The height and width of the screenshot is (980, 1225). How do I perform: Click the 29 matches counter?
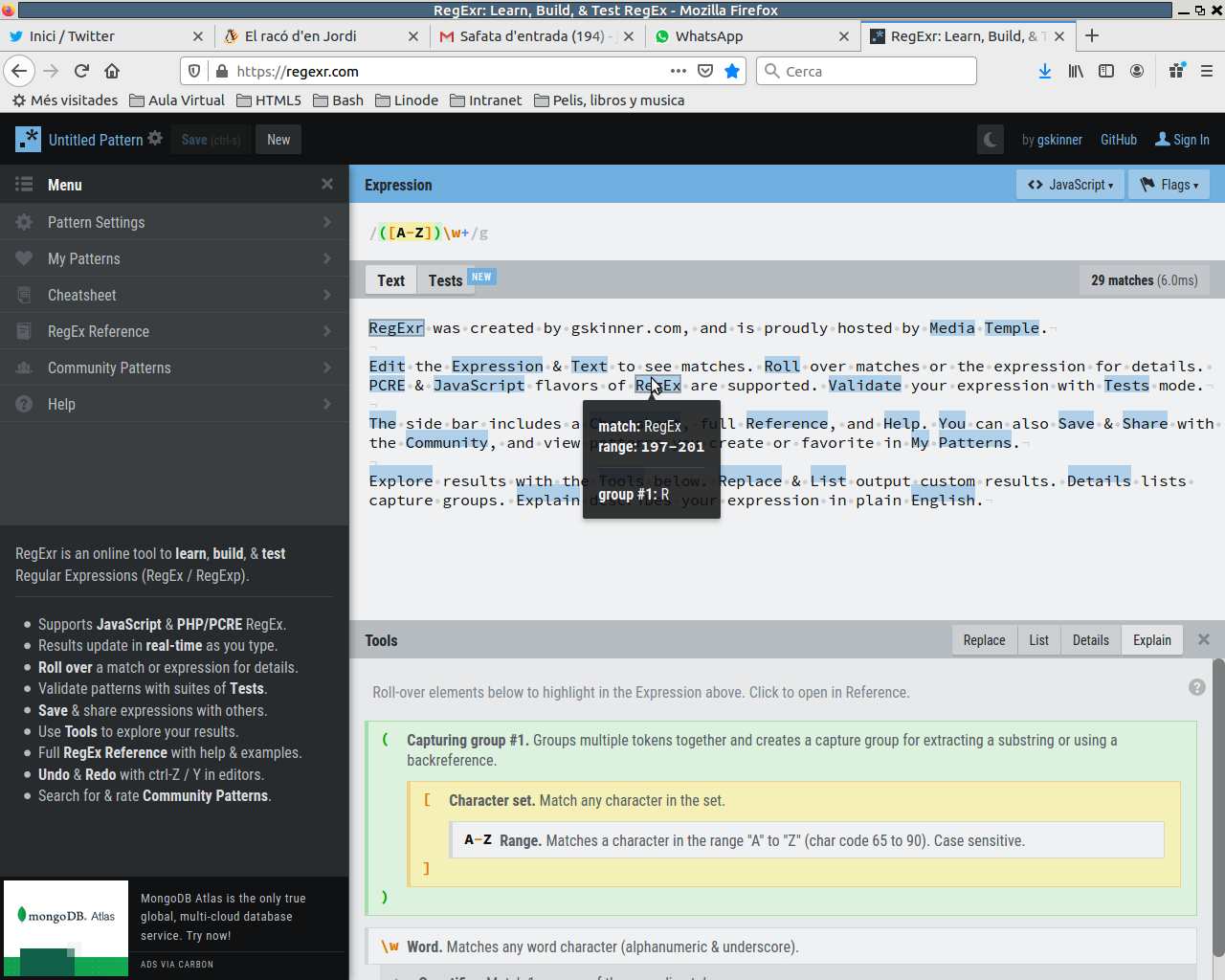[1144, 280]
